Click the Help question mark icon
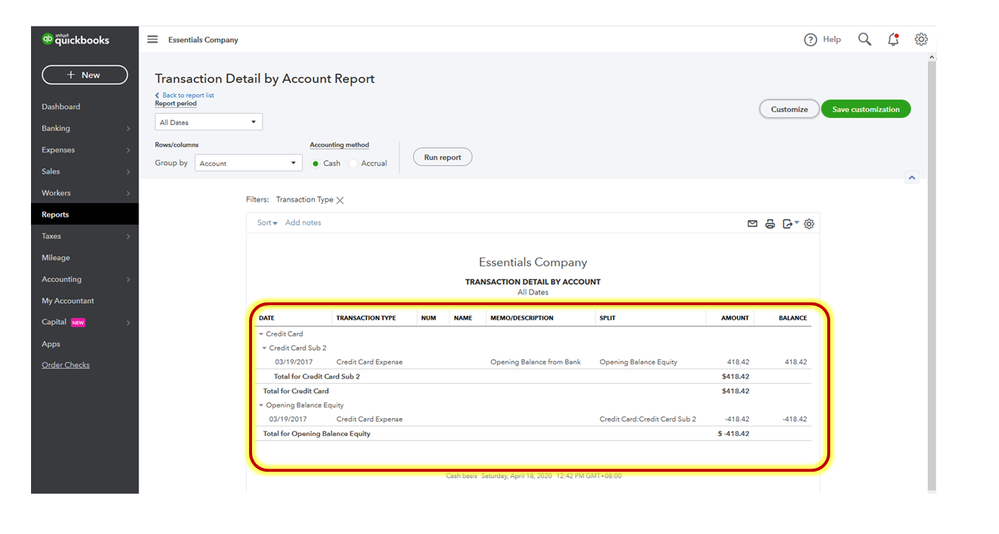The image size is (999, 534). pyautogui.click(x=810, y=40)
